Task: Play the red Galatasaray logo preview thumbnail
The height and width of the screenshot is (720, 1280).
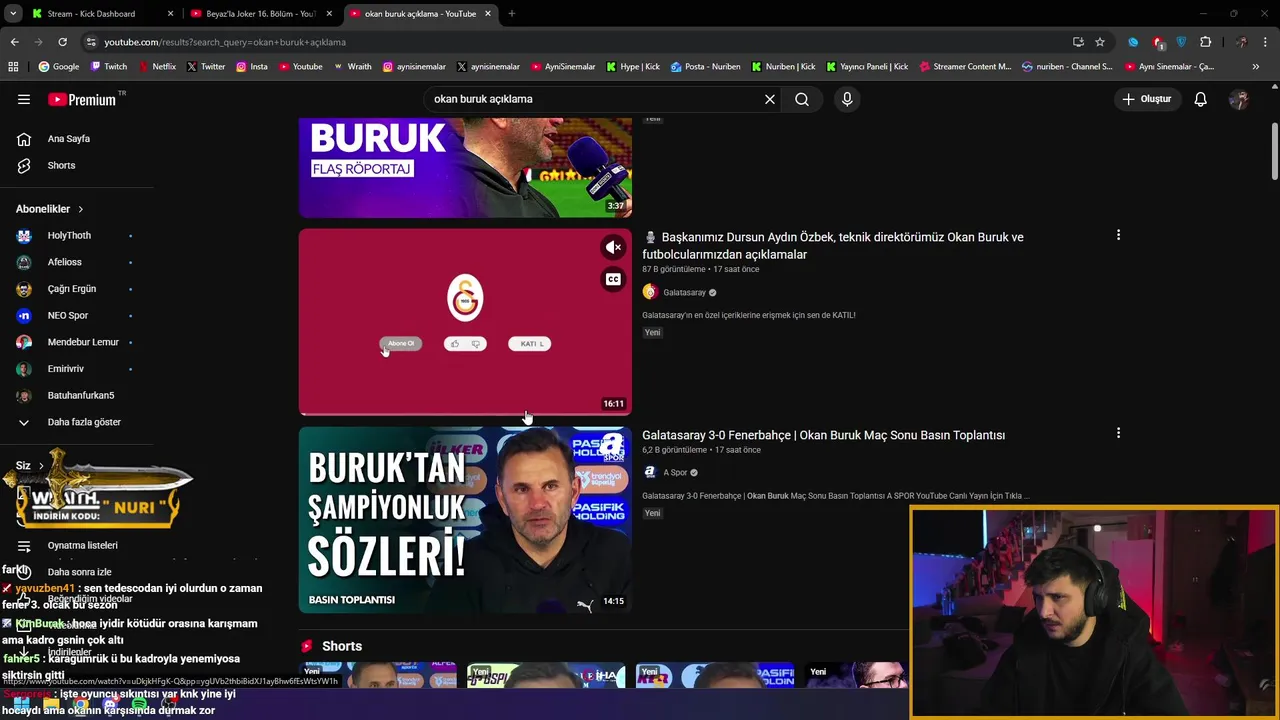Action: (x=465, y=321)
